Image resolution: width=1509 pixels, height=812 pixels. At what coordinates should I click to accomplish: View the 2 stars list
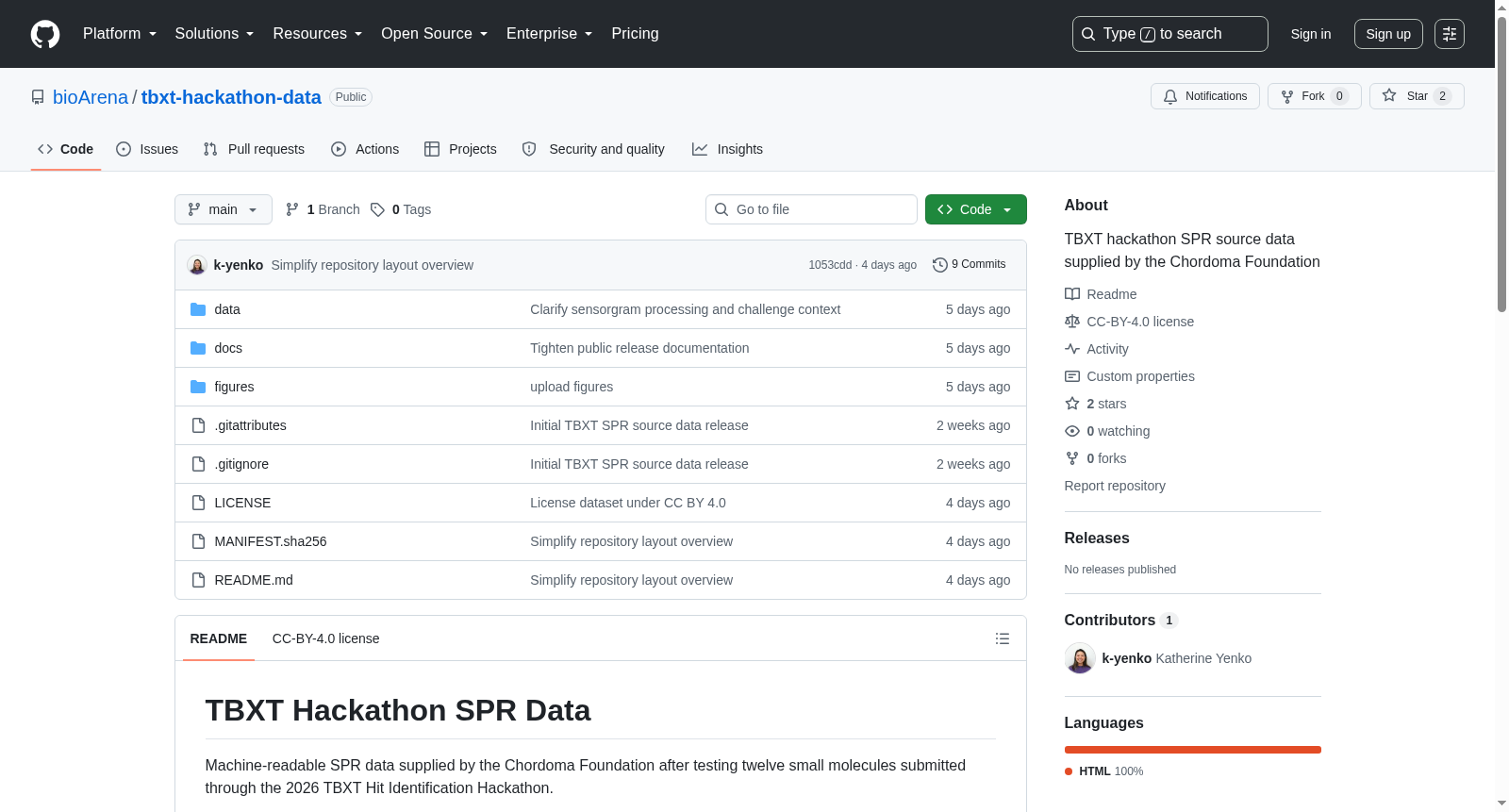pos(1096,404)
